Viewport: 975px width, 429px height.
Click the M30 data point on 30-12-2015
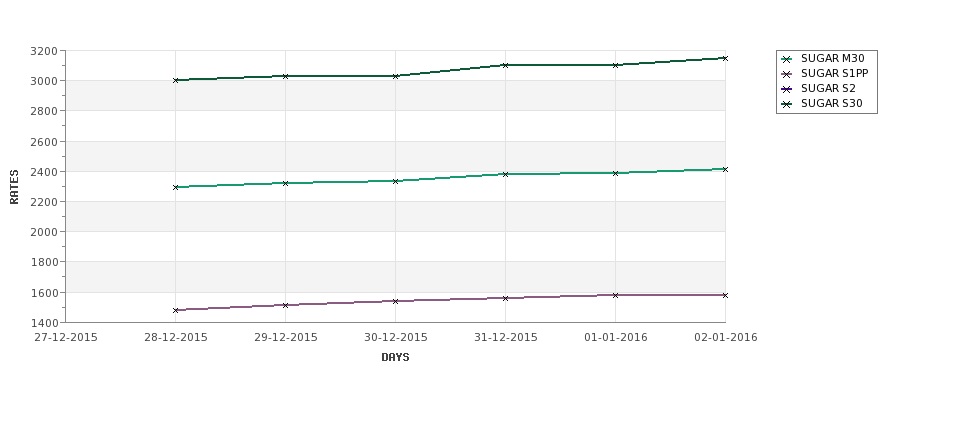point(395,182)
